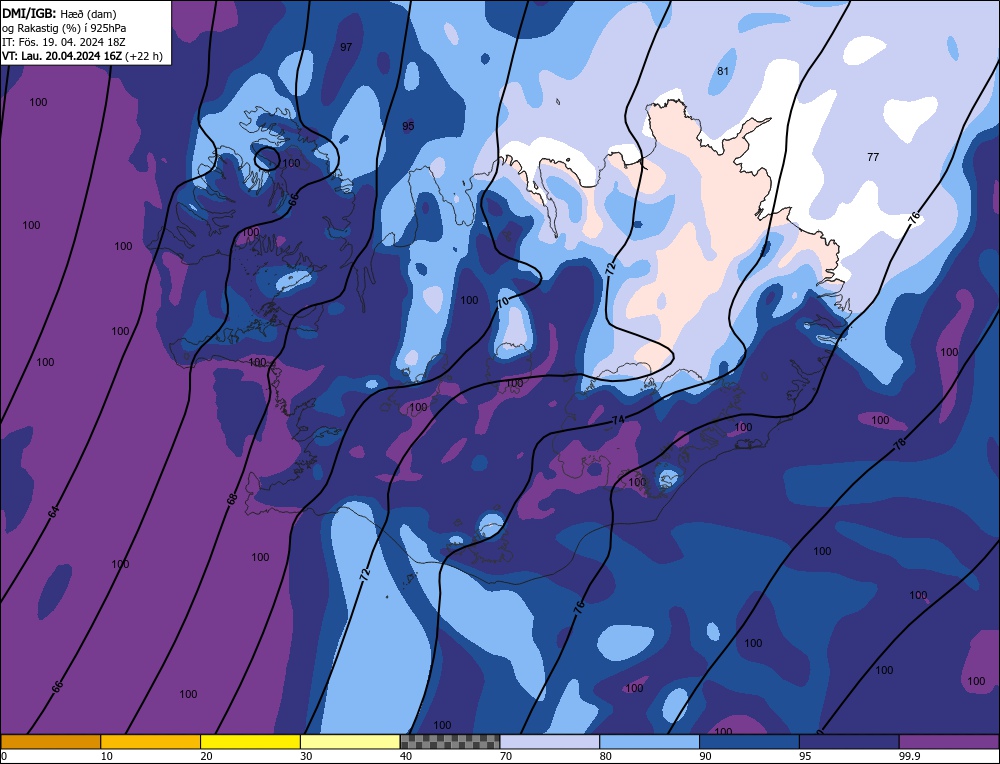Image resolution: width=1000 pixels, height=764 pixels.
Task: Click the humidity value '77' on the map
Action: tap(873, 157)
